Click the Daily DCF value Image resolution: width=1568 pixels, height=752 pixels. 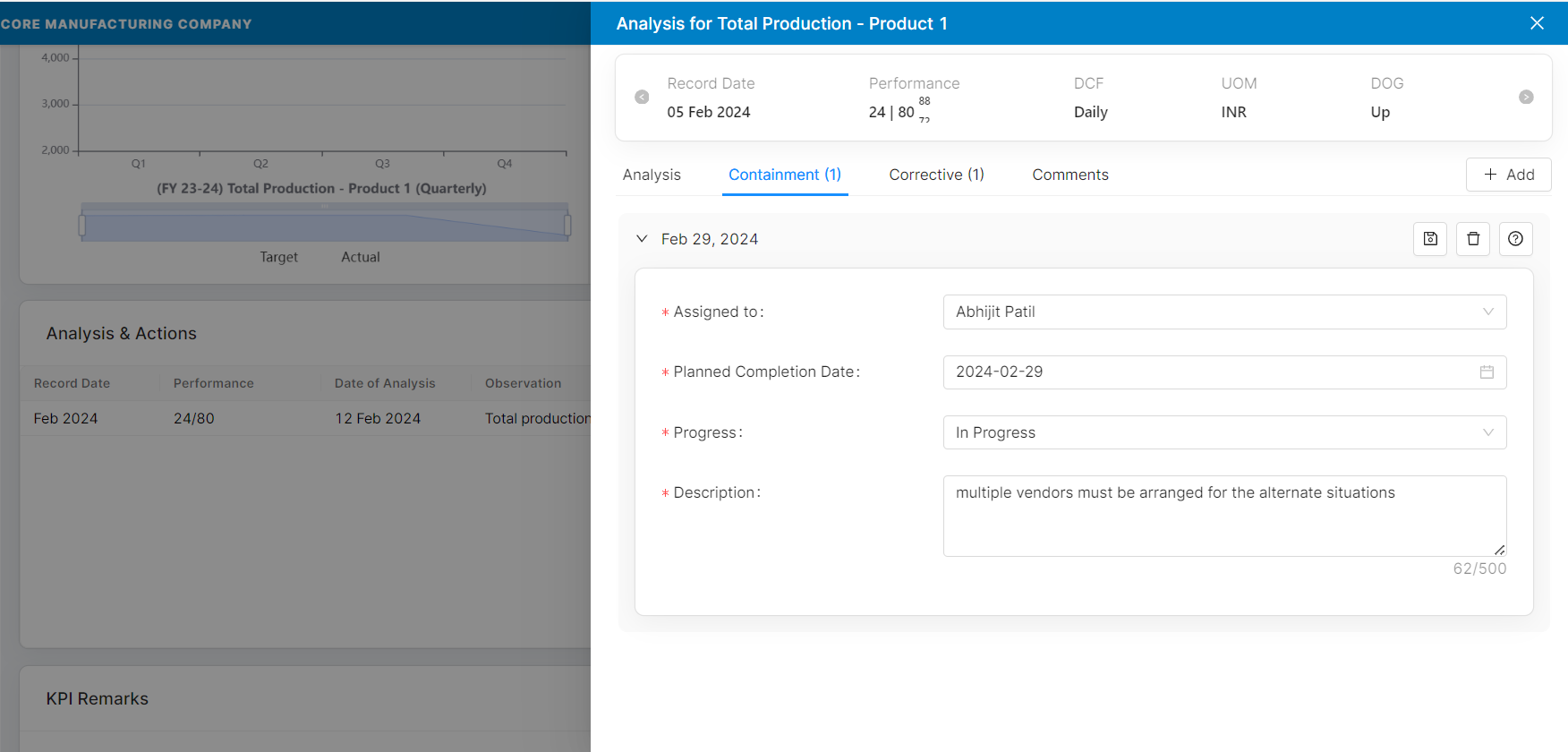[x=1091, y=112]
